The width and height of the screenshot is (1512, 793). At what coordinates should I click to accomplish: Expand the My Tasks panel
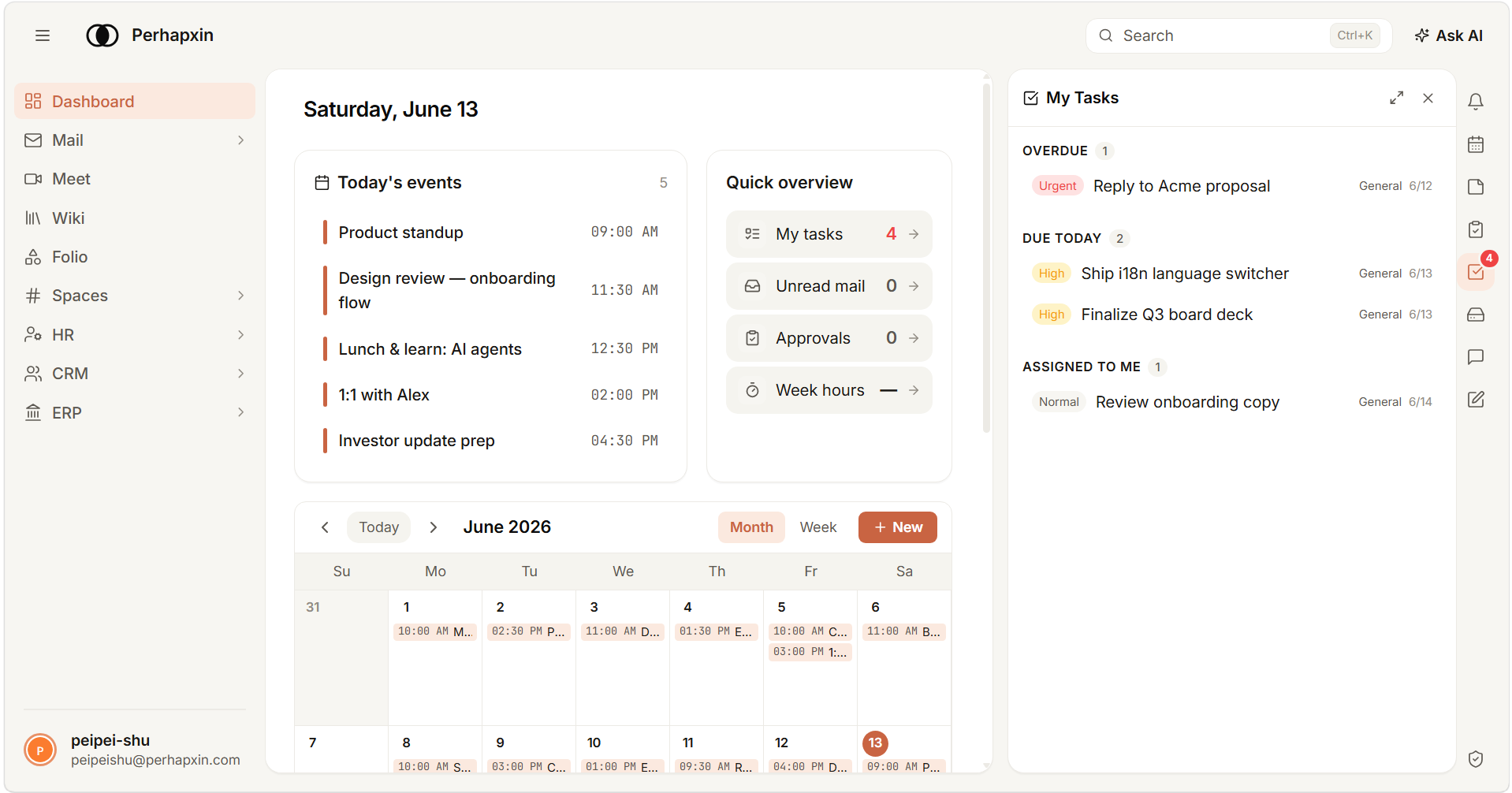tap(1396, 98)
